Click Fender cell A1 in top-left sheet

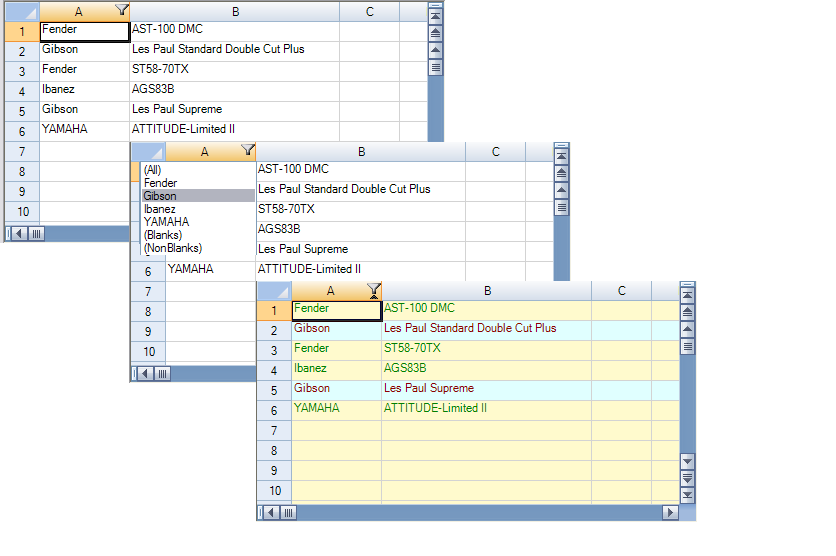tap(85, 31)
